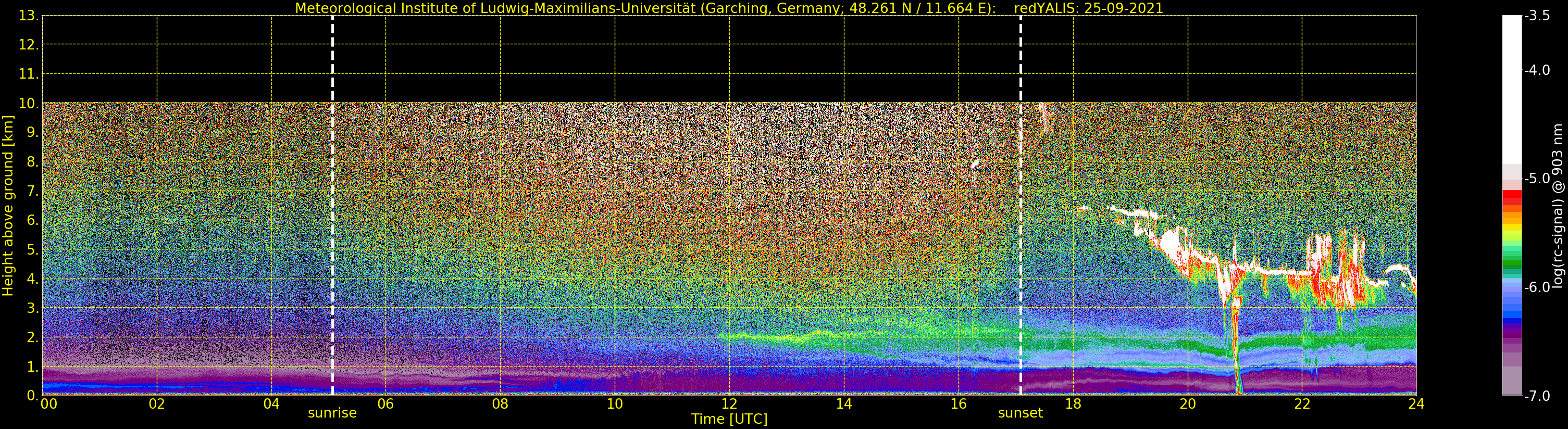1568x429 pixels.
Task: Click the height tick label '9.'
Action: click(33, 133)
